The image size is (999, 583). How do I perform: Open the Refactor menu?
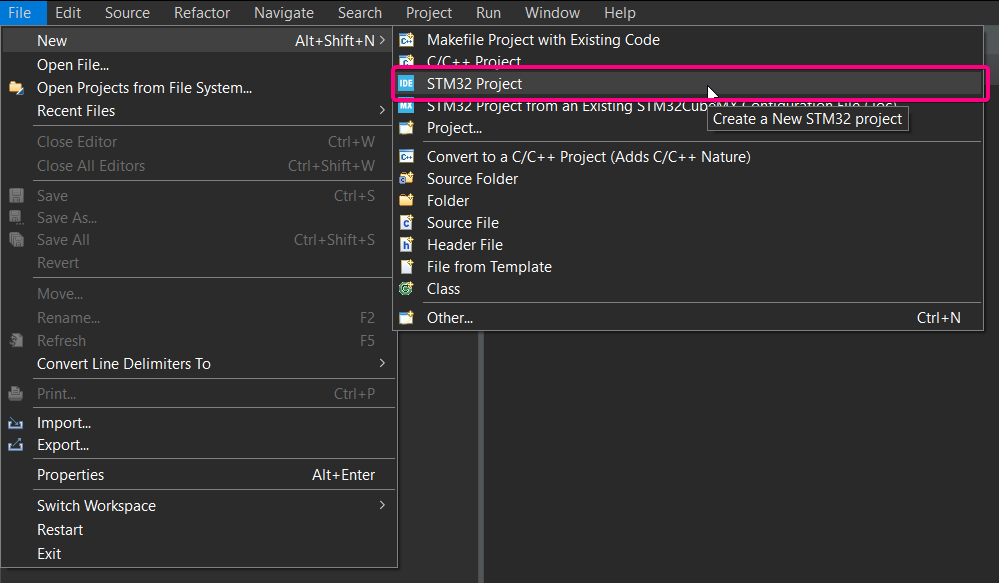202,13
